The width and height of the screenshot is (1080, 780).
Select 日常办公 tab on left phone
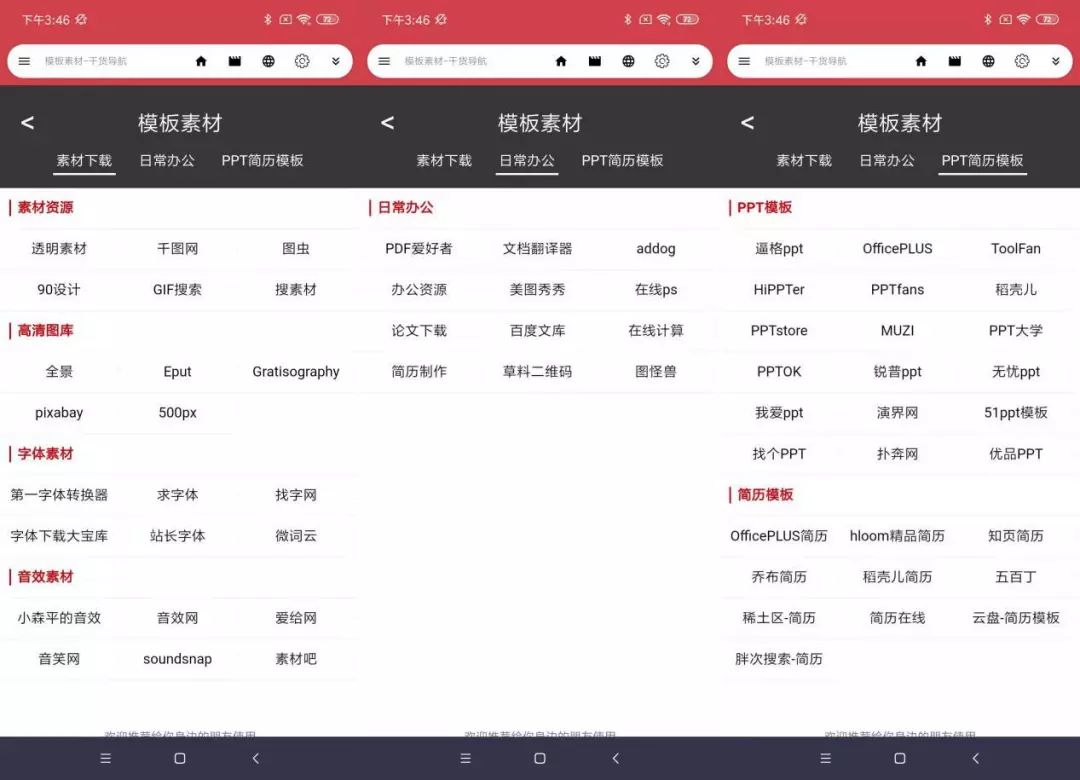click(167, 161)
